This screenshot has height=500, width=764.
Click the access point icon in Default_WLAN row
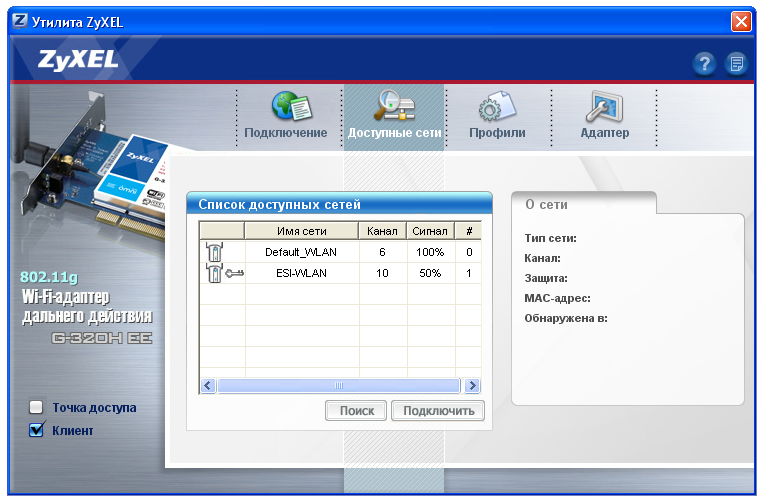(x=214, y=252)
